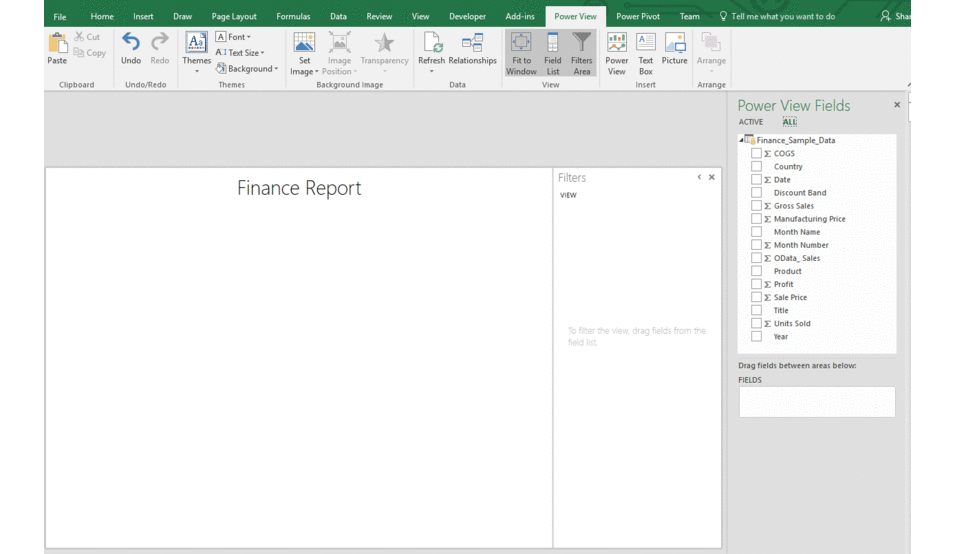954x554 pixels.
Task: Open the Background dropdown
Action: (247, 68)
